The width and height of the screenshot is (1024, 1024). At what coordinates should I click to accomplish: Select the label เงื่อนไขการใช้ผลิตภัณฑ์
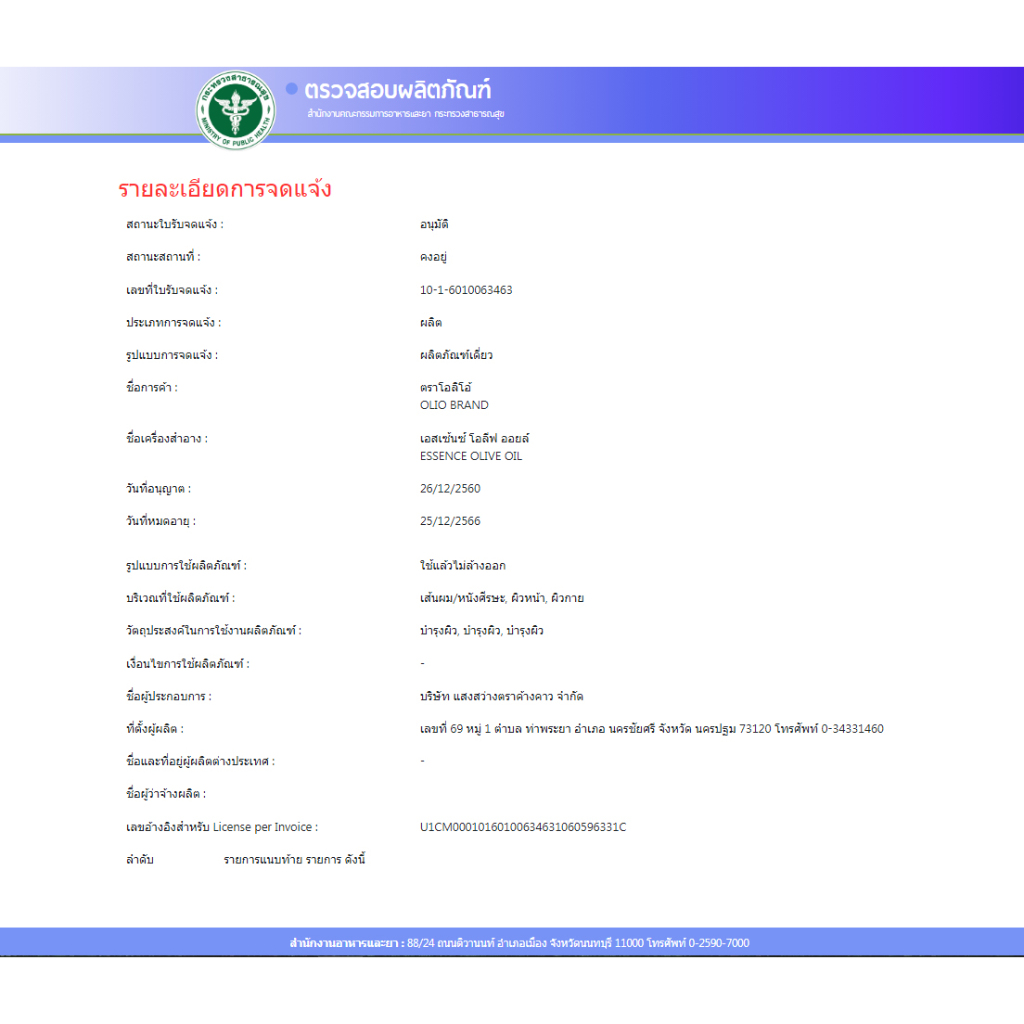pyautogui.click(x=187, y=664)
